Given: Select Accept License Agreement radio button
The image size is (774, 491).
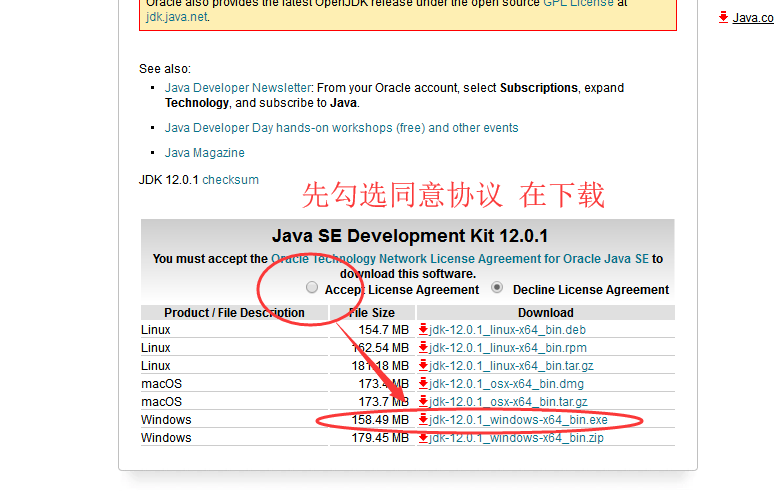Looking at the screenshot, I should click(x=311, y=287).
